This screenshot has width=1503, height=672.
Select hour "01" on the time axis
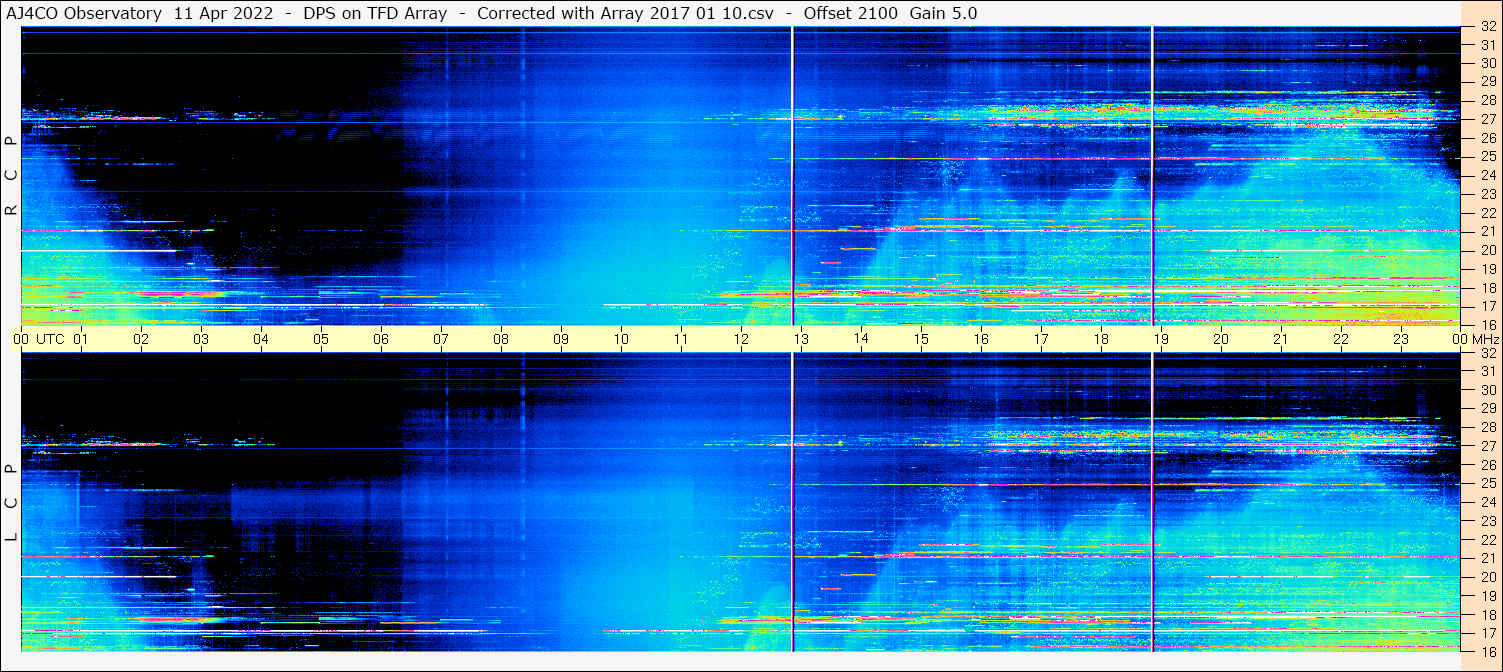81,339
